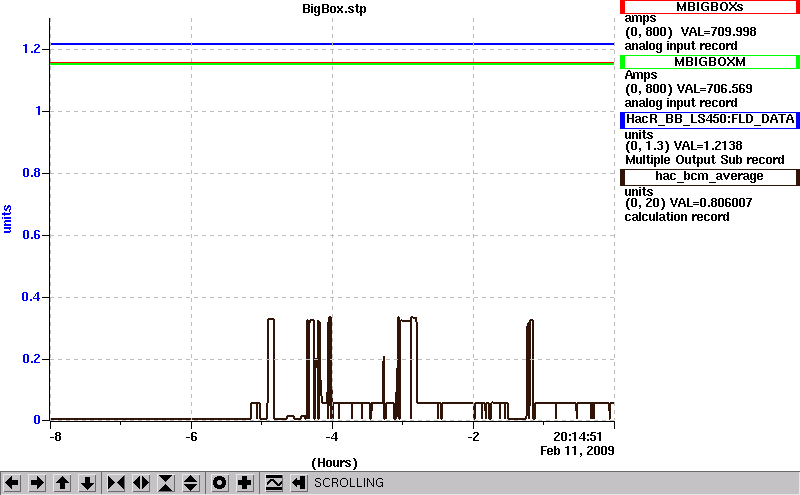Click the 'Multiple Output Sub record' text

click(705, 160)
